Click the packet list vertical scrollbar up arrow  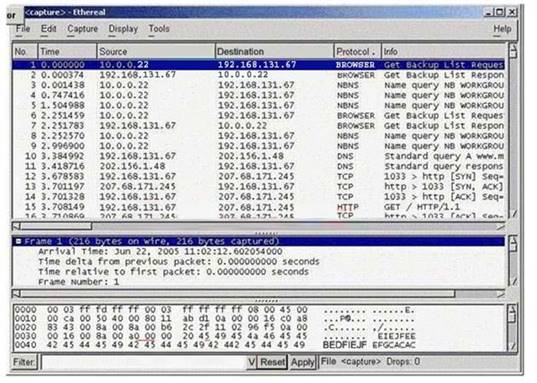tap(513, 46)
